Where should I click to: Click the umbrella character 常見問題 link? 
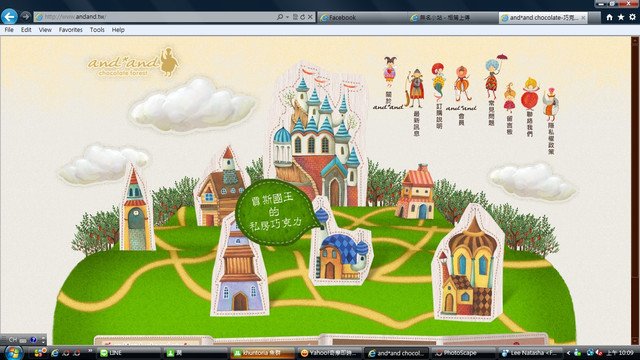[x=495, y=89]
